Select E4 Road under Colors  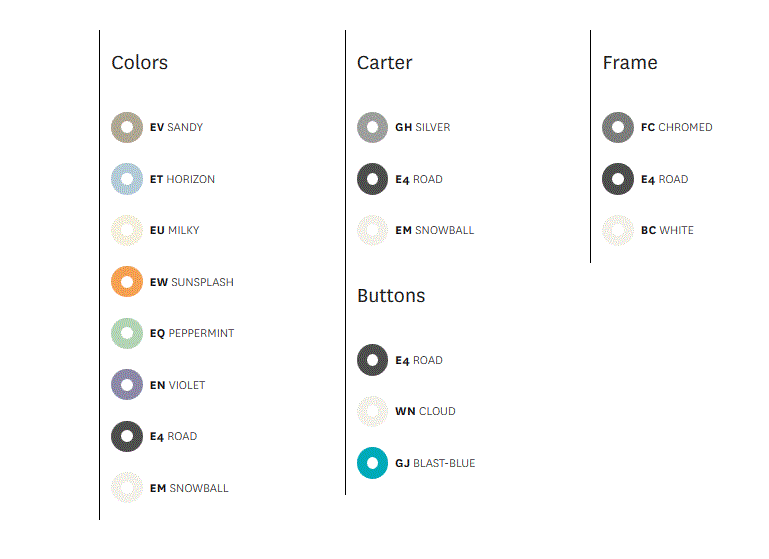tap(127, 436)
